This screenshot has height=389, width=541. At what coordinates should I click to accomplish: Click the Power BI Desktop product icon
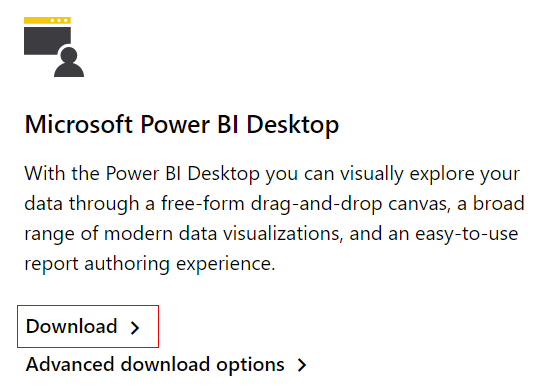[54, 47]
